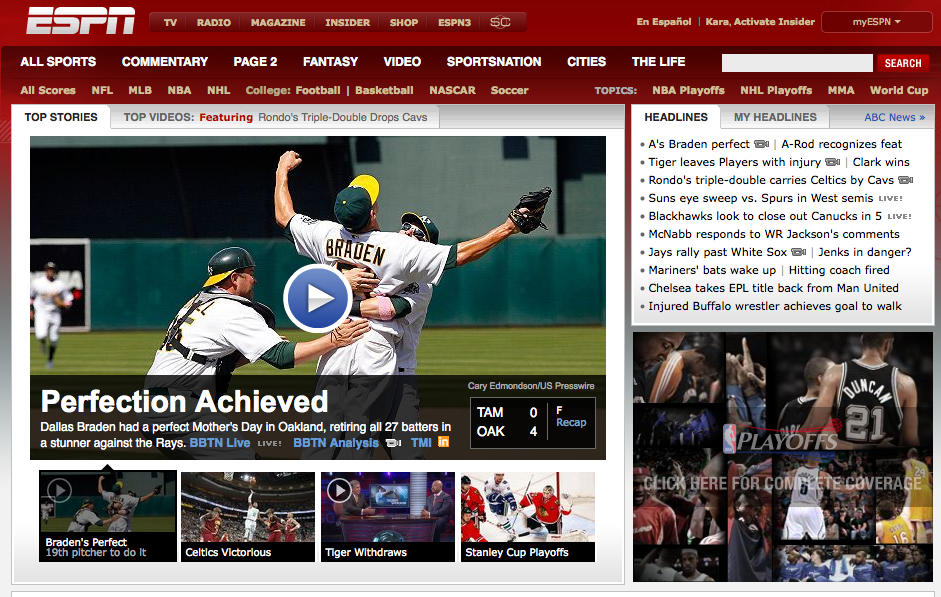
Task: Click video camera icon beside A's Braden perfect
Action: click(761, 144)
